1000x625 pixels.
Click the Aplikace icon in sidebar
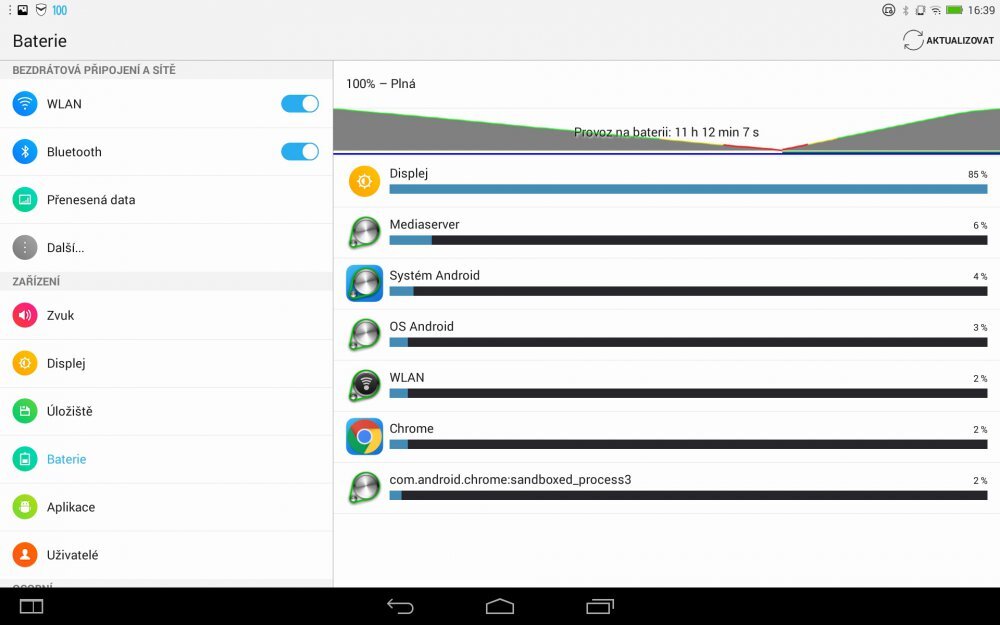point(24,507)
